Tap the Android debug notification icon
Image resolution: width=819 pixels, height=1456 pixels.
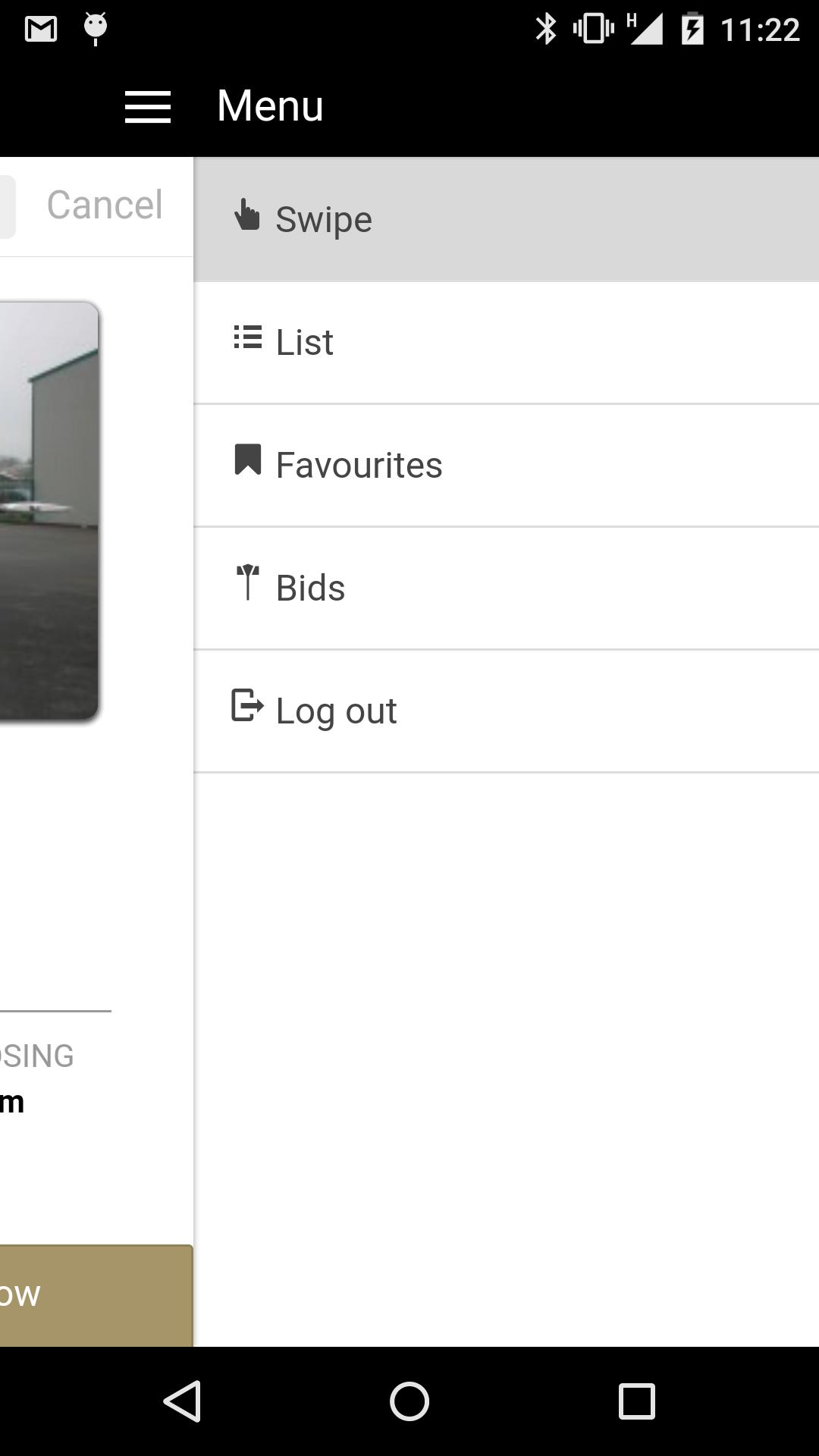click(x=96, y=29)
